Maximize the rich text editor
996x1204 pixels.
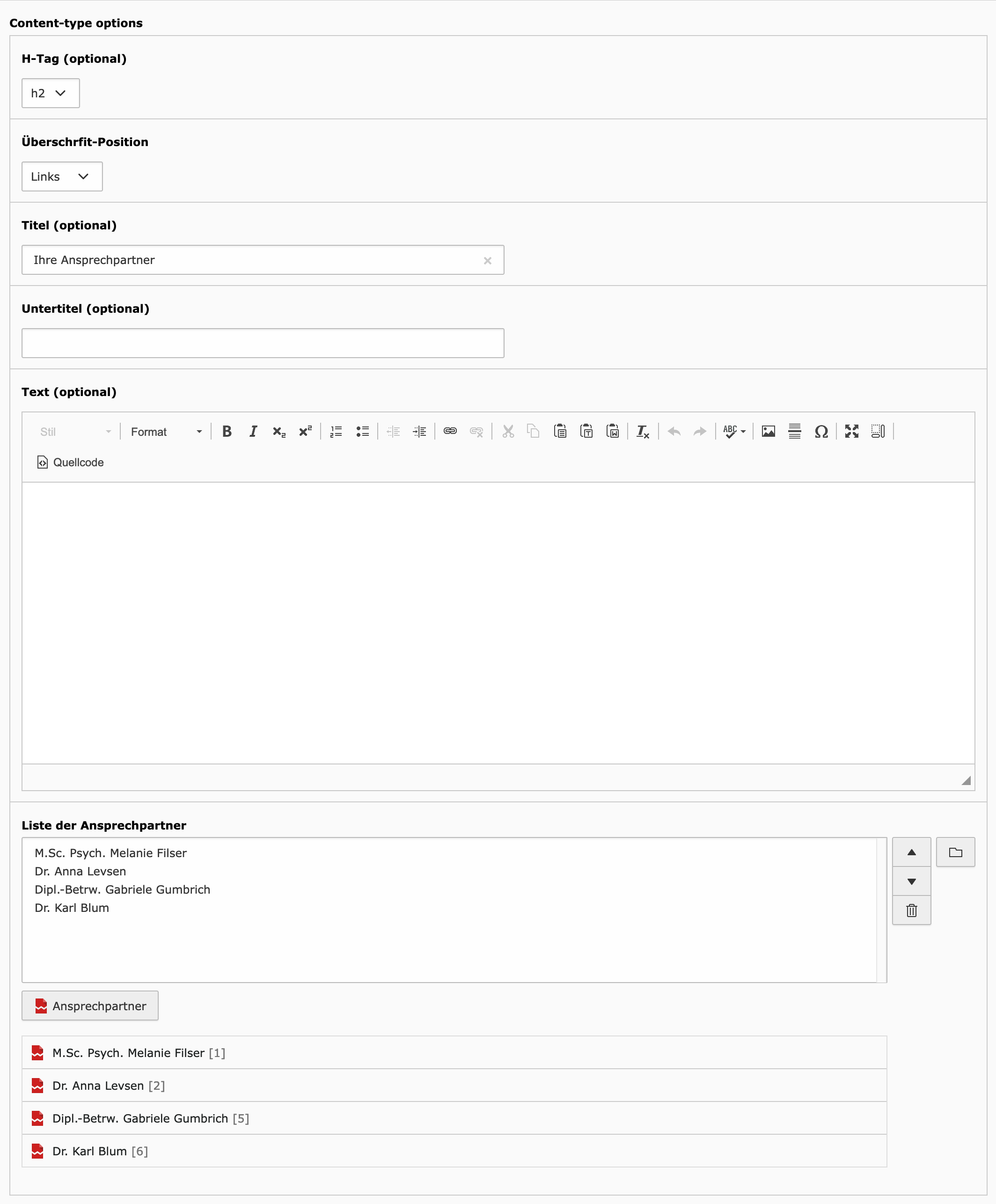(x=851, y=431)
